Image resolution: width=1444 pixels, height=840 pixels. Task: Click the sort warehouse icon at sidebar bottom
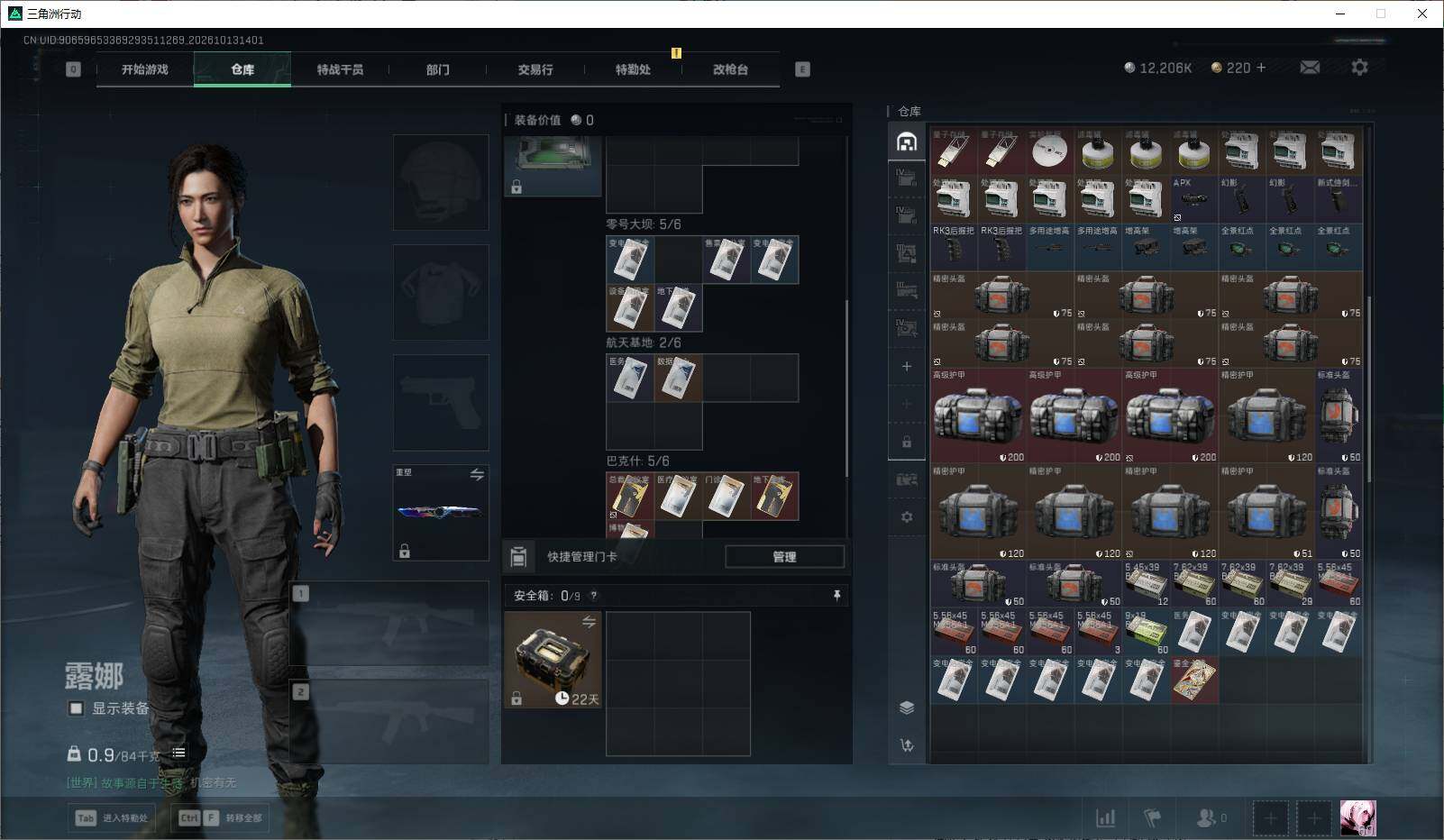point(907,745)
